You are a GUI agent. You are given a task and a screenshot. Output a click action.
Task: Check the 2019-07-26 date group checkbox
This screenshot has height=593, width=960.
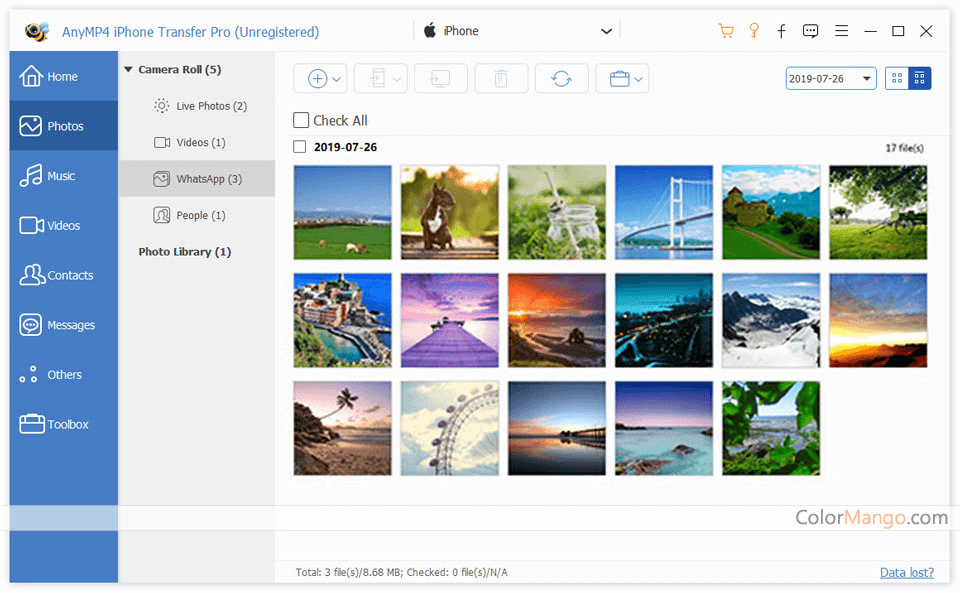pos(300,147)
